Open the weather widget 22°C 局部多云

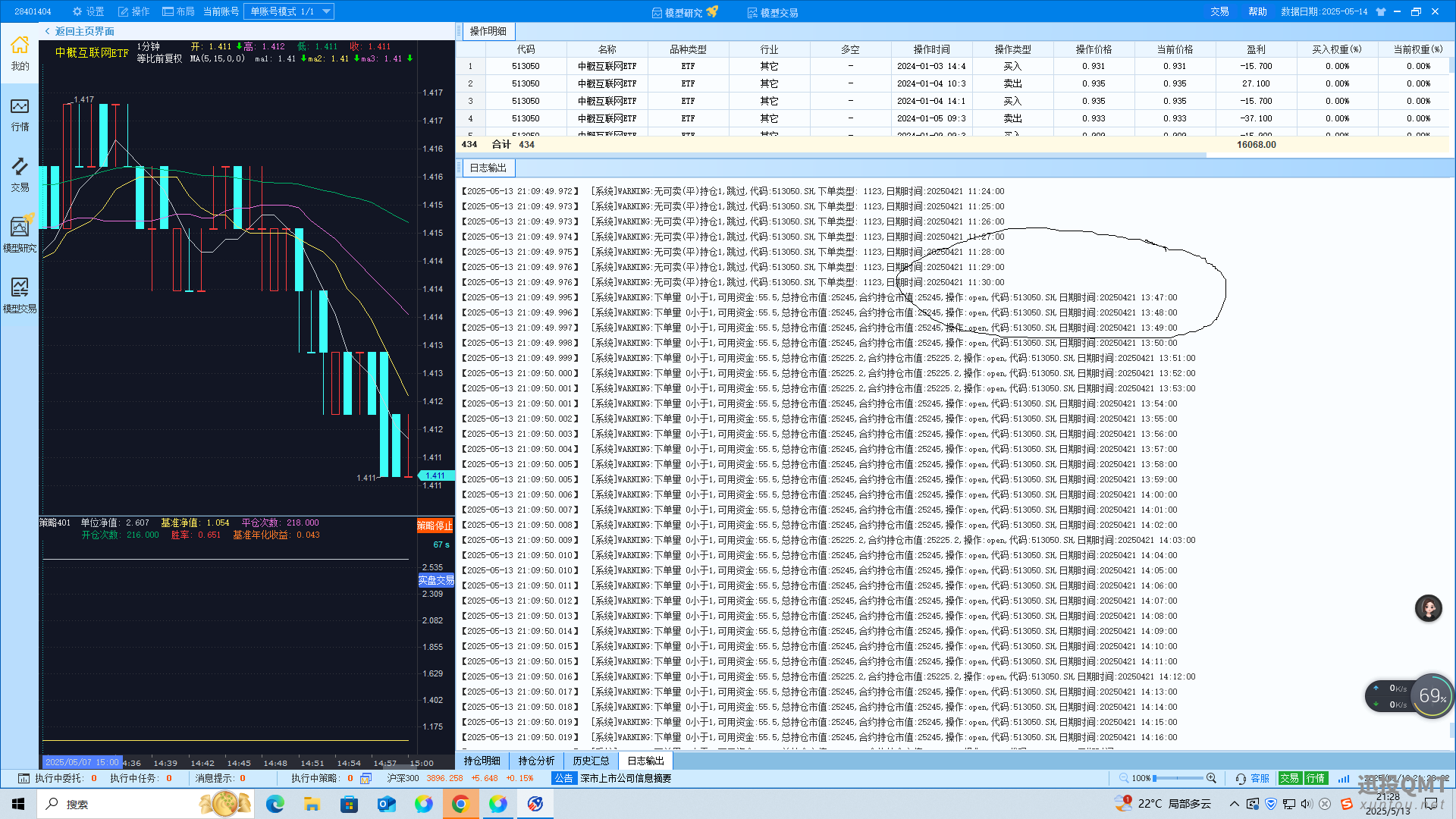tap(1163, 804)
